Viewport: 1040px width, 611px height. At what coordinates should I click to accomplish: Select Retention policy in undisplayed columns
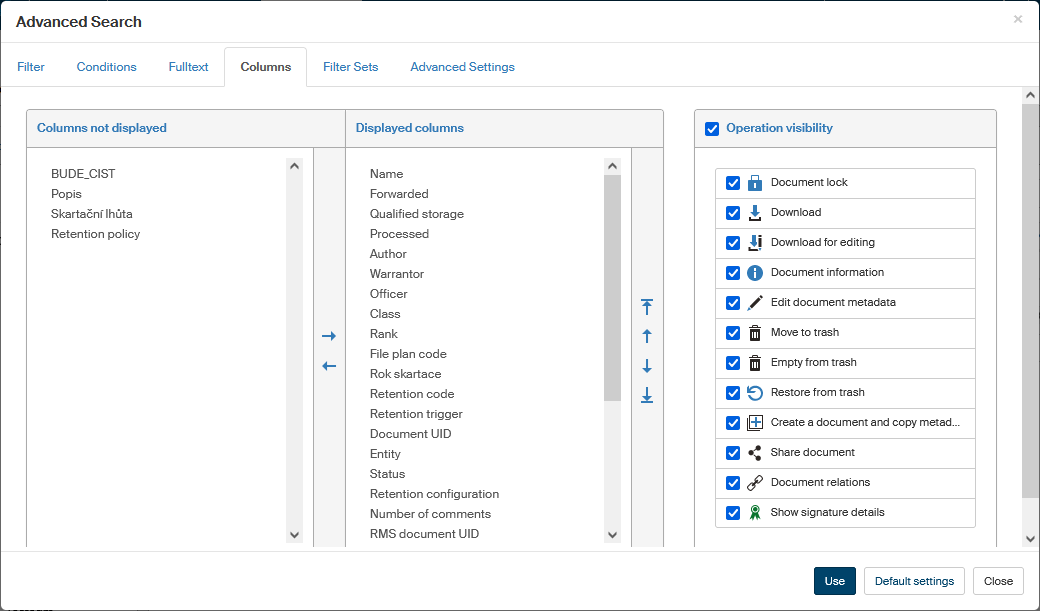[x=96, y=234]
